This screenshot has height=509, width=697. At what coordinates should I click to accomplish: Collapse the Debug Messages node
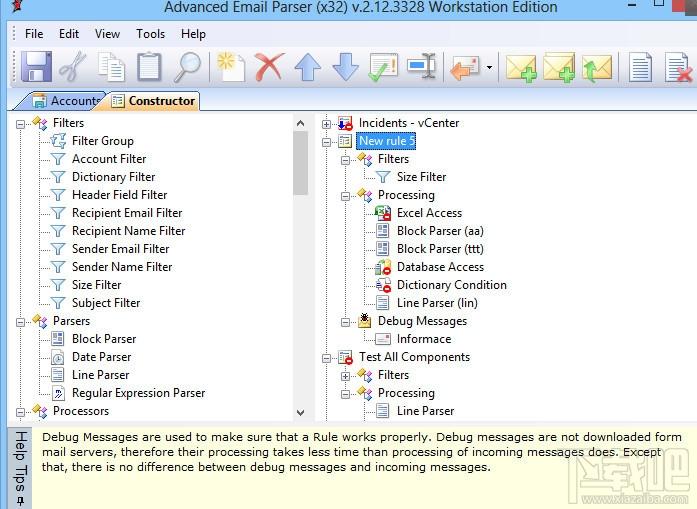[345, 322]
